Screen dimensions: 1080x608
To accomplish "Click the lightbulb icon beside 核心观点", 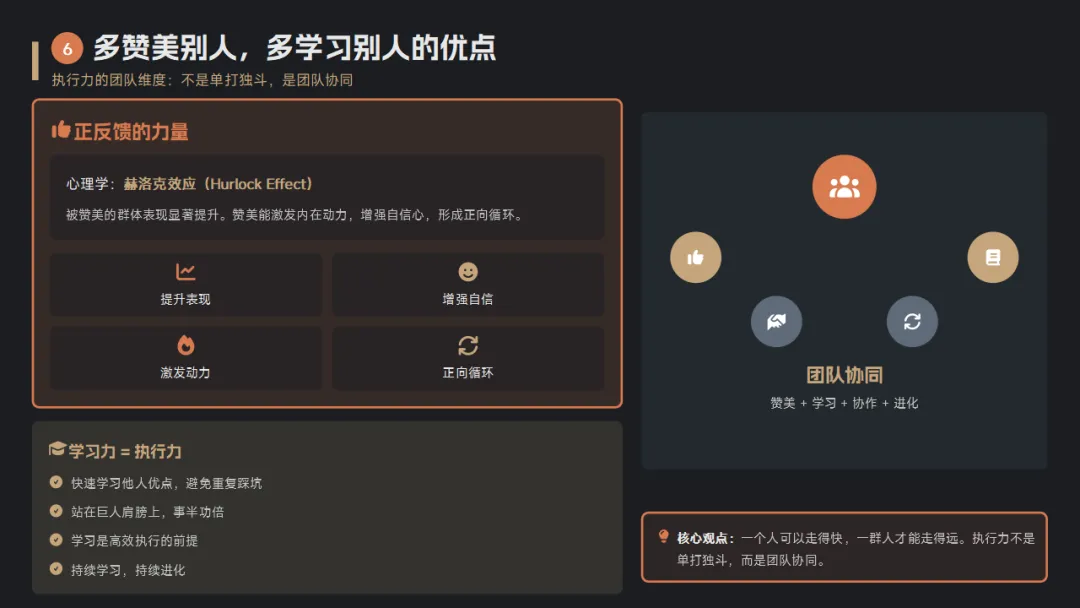I will pos(663,536).
